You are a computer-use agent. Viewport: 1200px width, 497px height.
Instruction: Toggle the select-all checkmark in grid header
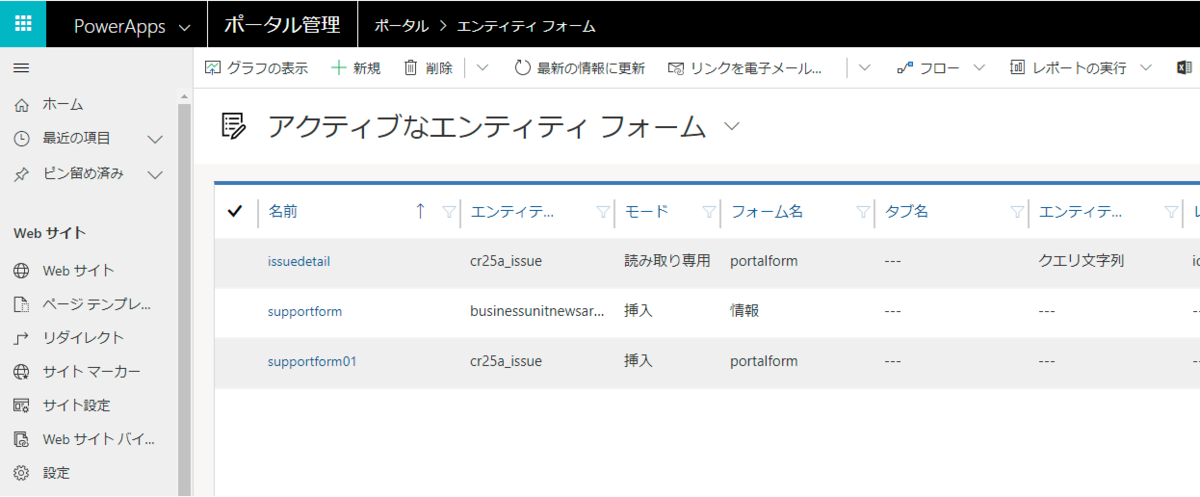(236, 211)
